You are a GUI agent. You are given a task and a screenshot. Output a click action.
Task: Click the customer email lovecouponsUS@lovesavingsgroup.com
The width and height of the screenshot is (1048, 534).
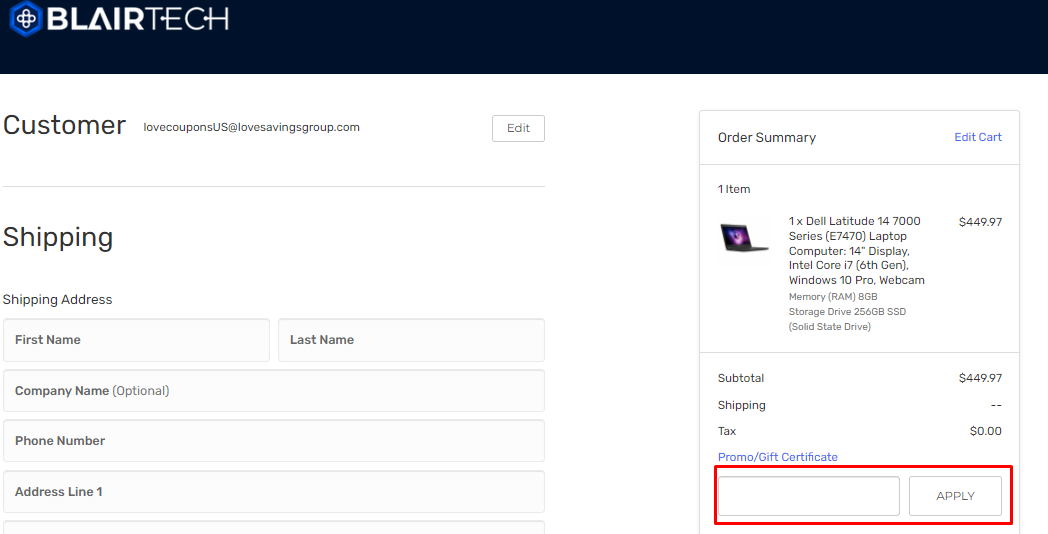pos(251,127)
